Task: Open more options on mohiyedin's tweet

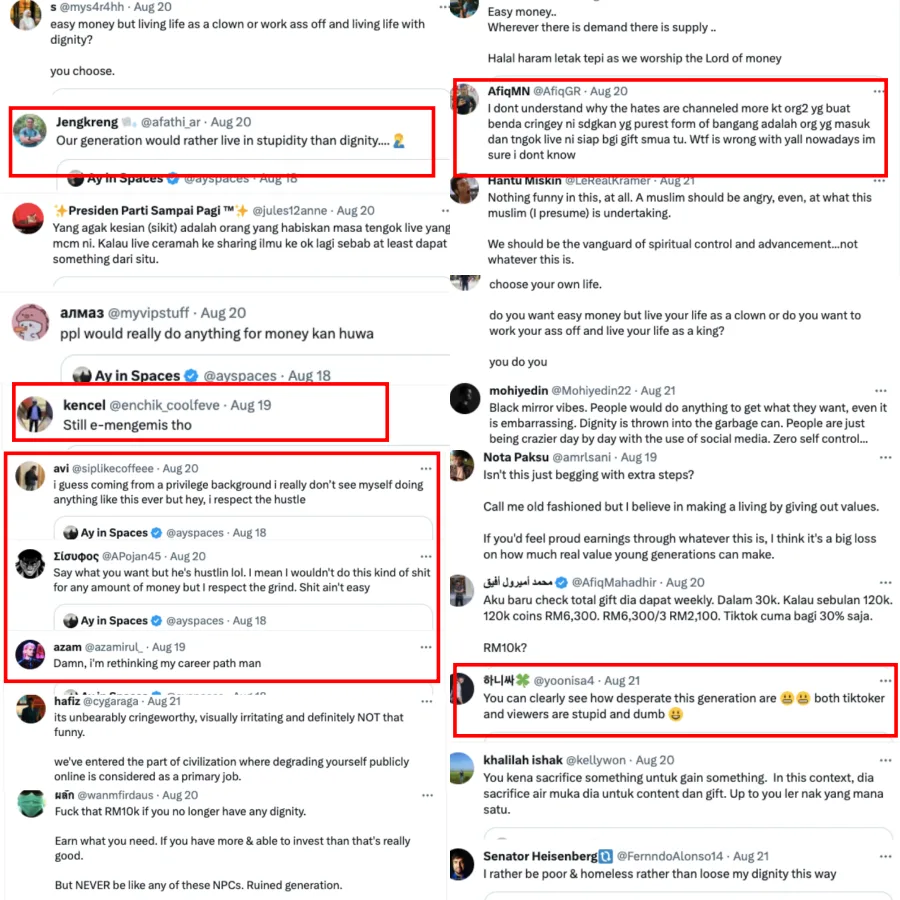Action: click(880, 391)
